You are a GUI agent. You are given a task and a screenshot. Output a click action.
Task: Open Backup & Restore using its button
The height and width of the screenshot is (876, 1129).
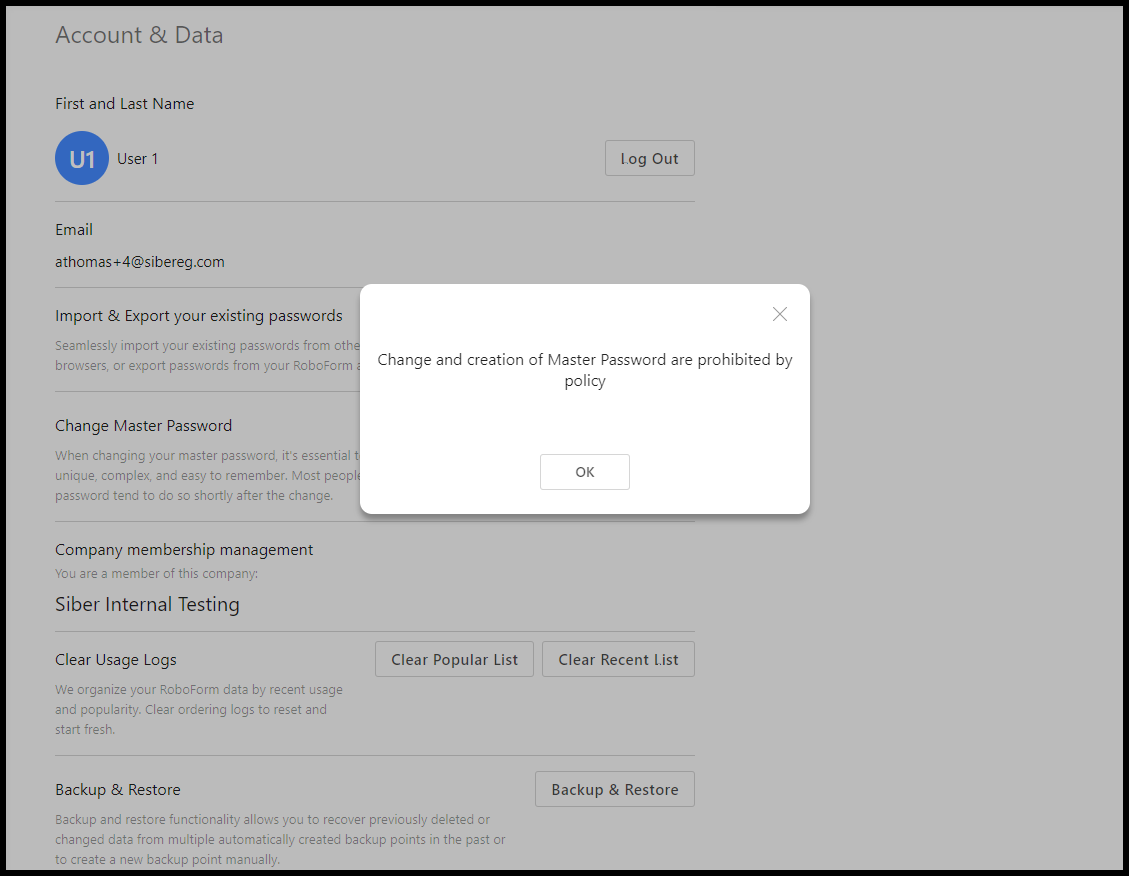coord(614,789)
